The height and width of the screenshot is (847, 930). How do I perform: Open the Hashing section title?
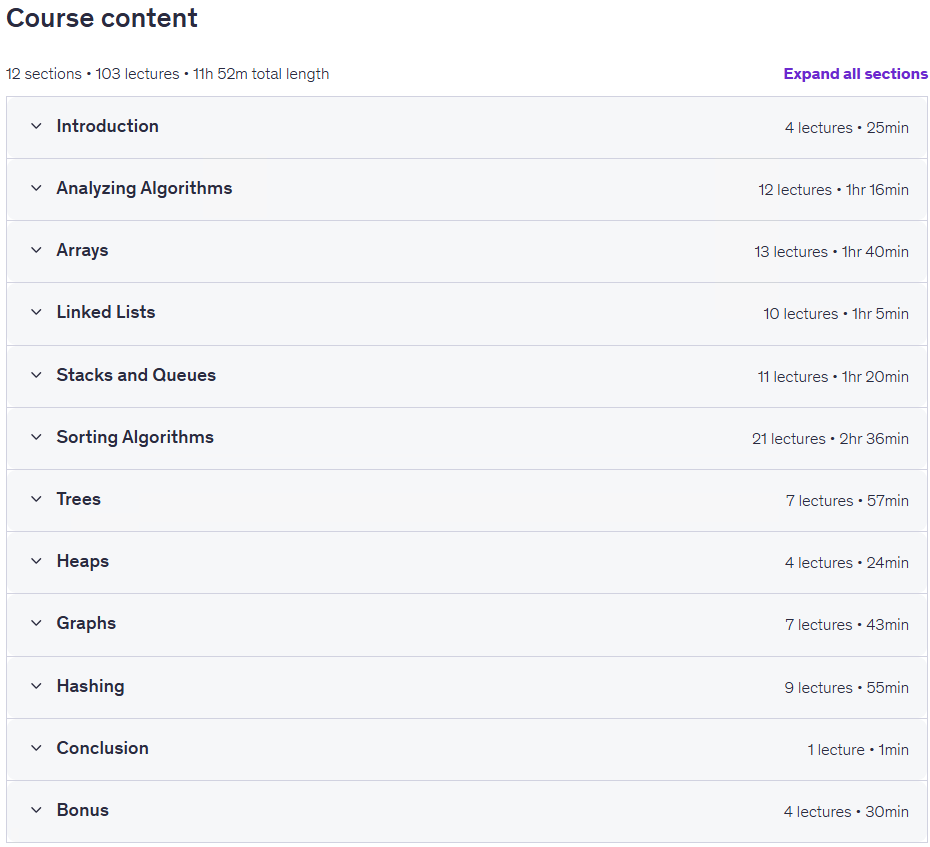click(x=90, y=686)
